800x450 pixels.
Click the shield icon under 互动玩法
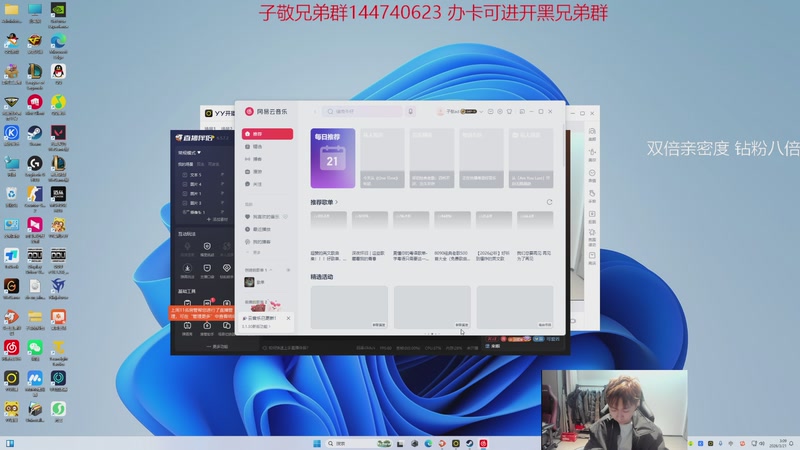pos(207,248)
